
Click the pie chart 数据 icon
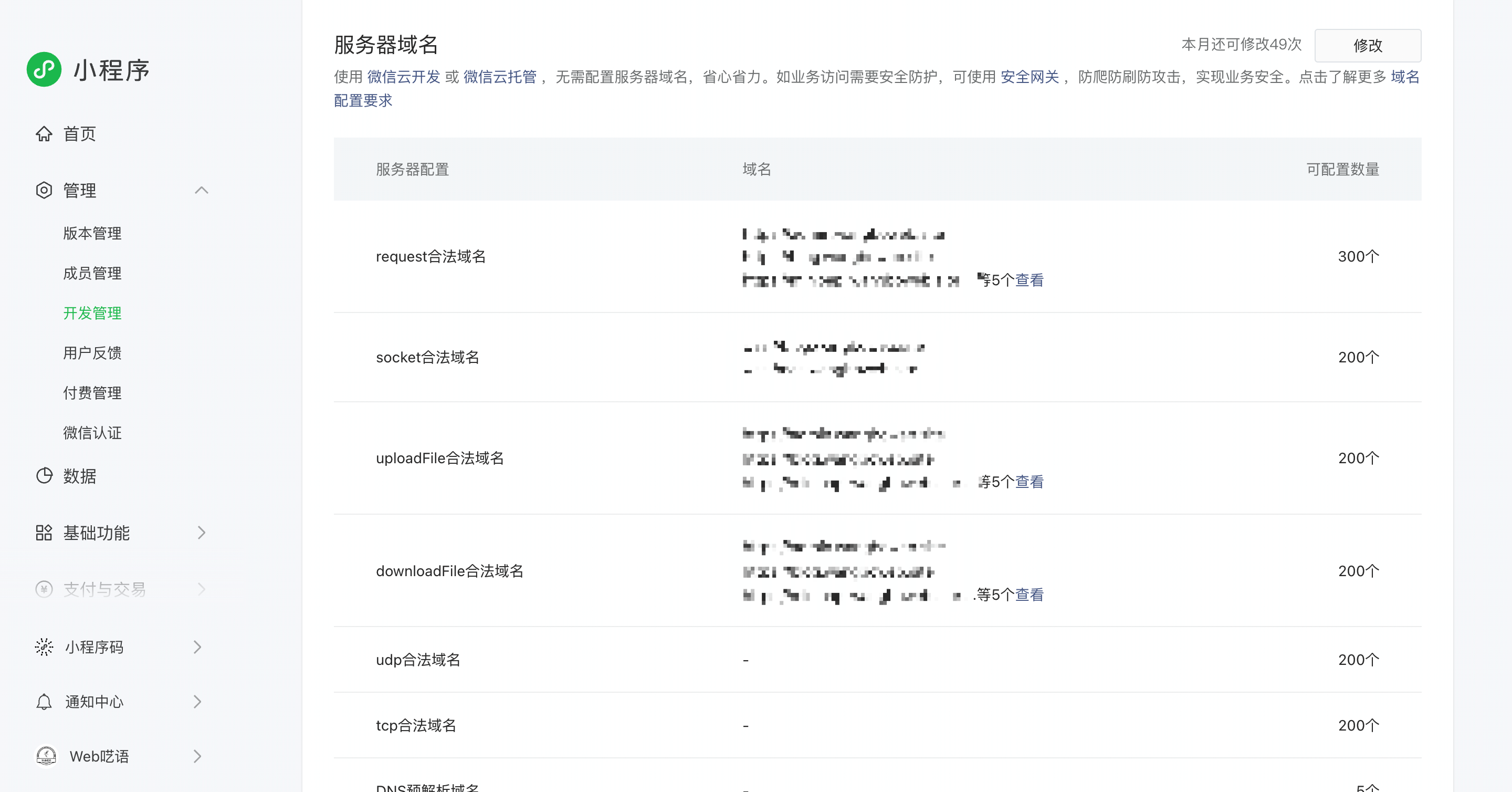click(44, 475)
